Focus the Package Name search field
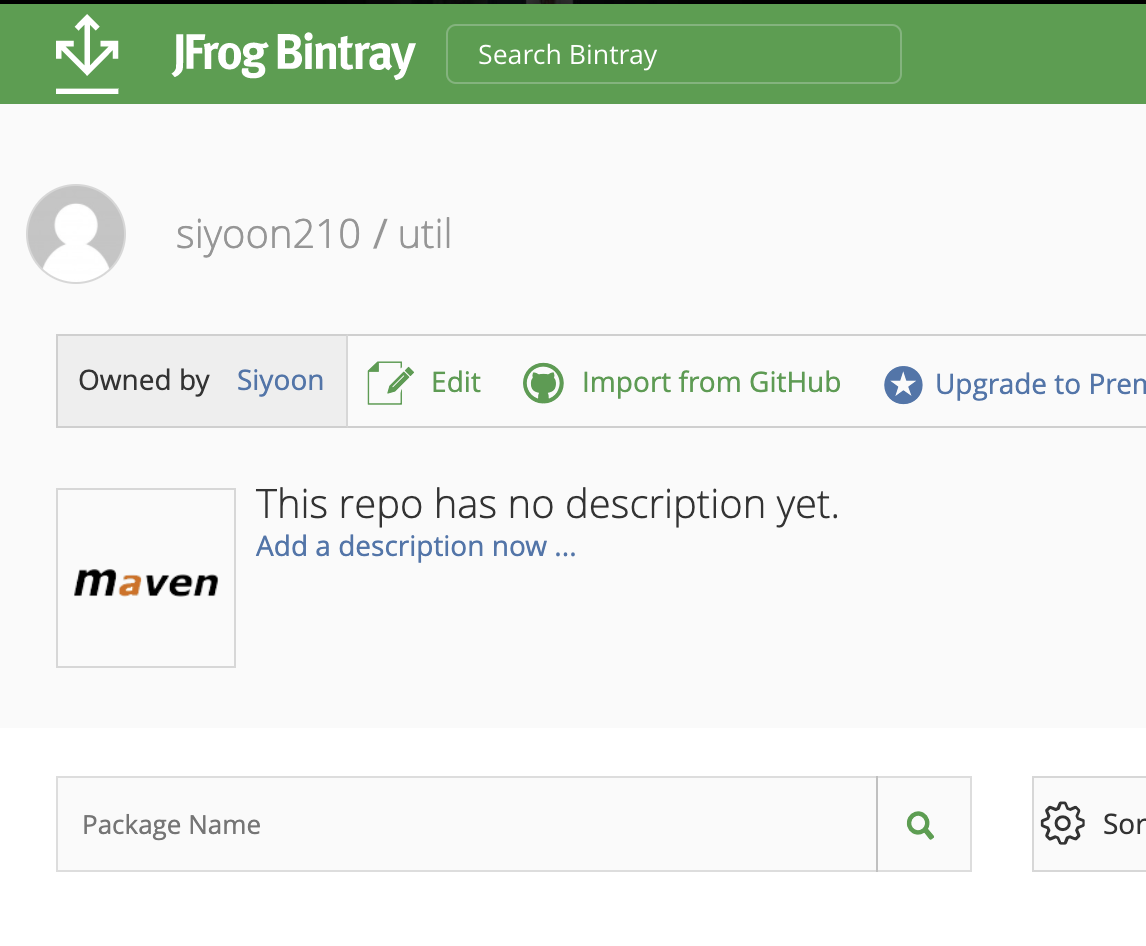Image resolution: width=1146 pixels, height=946 pixels. pos(466,824)
